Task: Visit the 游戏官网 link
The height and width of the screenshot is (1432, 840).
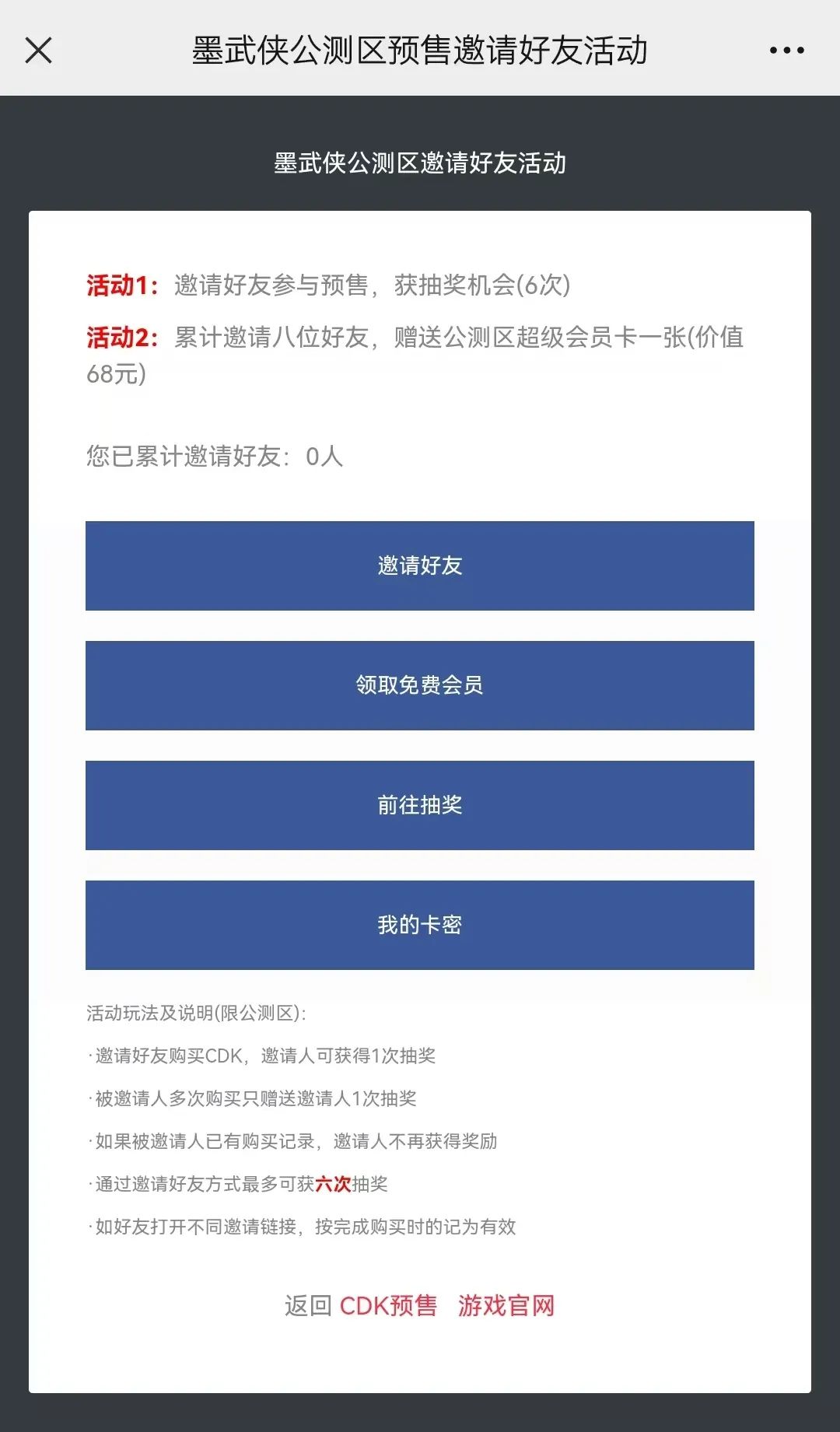Action: click(506, 1306)
